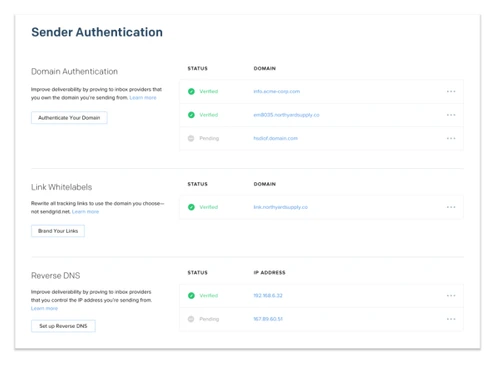Open three-dot menu for 192.168.6.32 row
This screenshot has height=375, width=500.
pos(451,296)
